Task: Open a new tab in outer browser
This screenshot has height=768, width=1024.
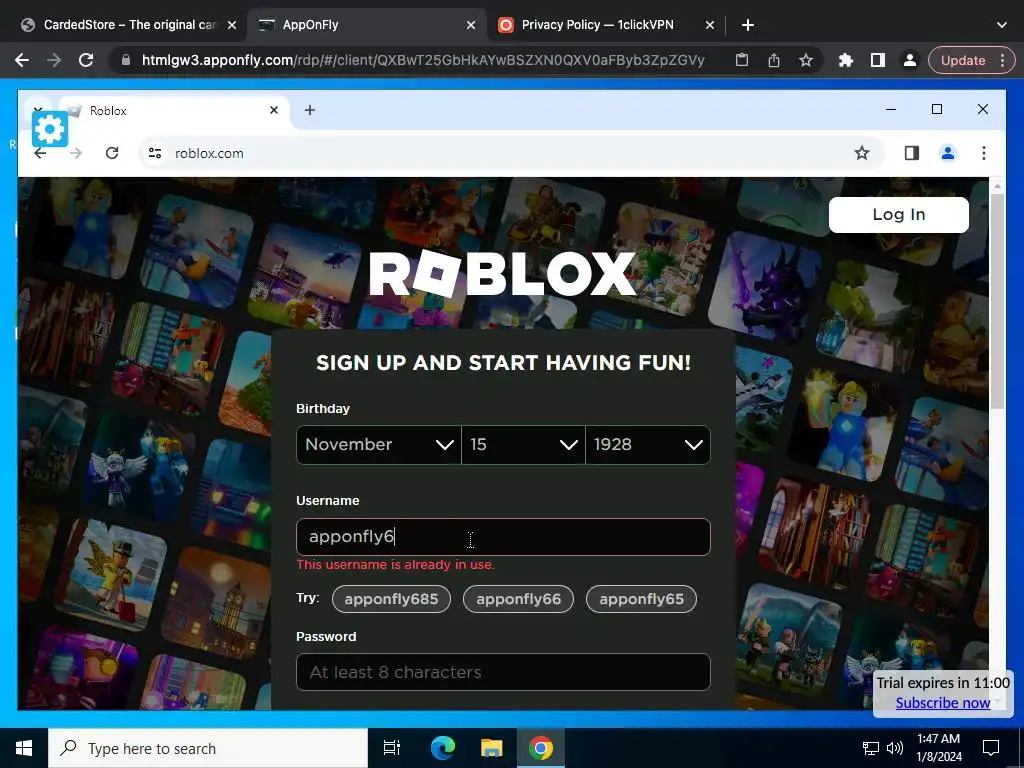Action: coord(748,25)
